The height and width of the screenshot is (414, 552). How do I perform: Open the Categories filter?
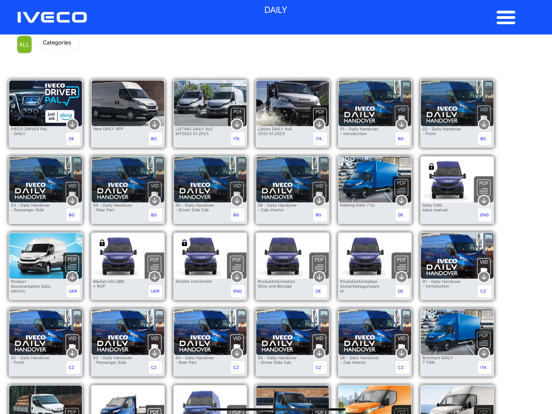[59, 43]
